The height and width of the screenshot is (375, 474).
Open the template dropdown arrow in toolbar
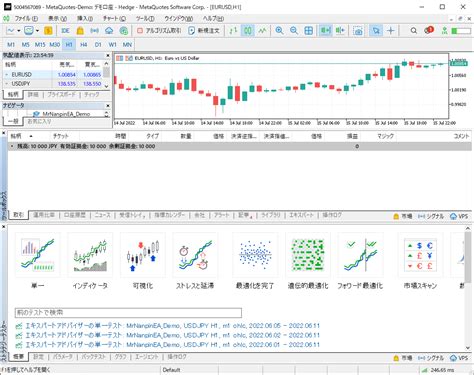[37, 31]
